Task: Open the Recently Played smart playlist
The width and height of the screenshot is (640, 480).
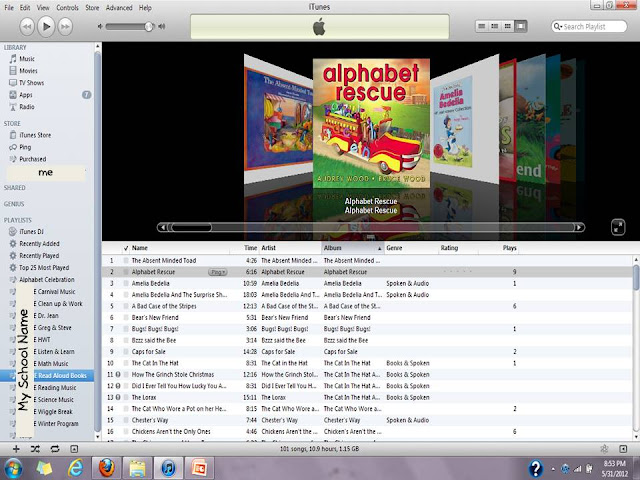Action: (x=39, y=256)
